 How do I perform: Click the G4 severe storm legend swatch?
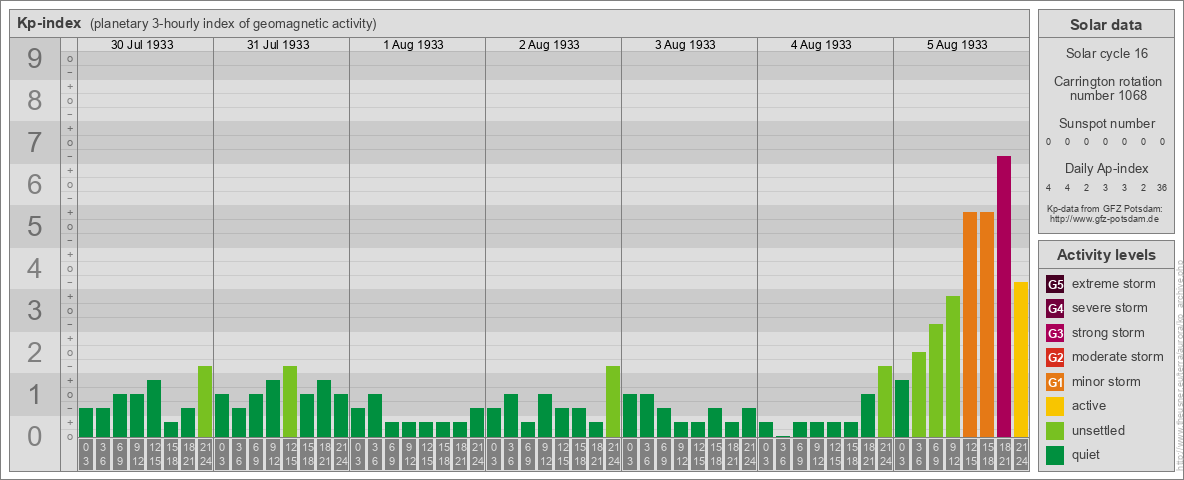click(x=1055, y=309)
